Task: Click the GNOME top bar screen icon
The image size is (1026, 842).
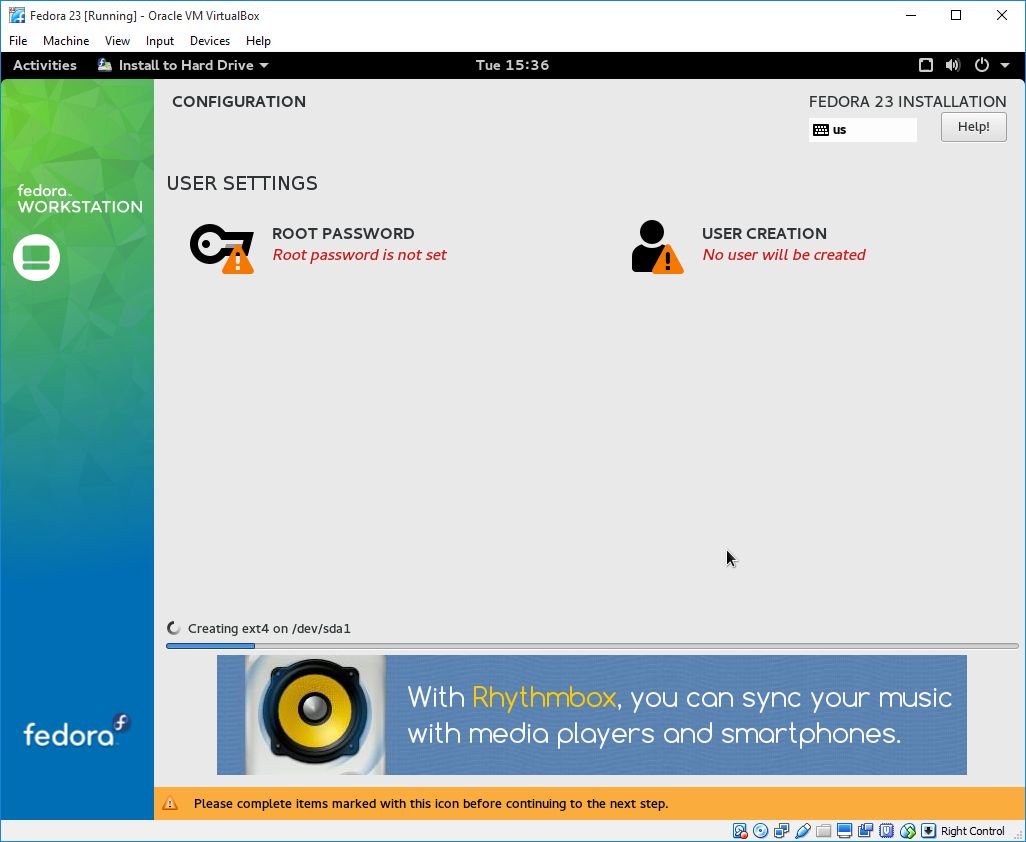Action: (925, 65)
